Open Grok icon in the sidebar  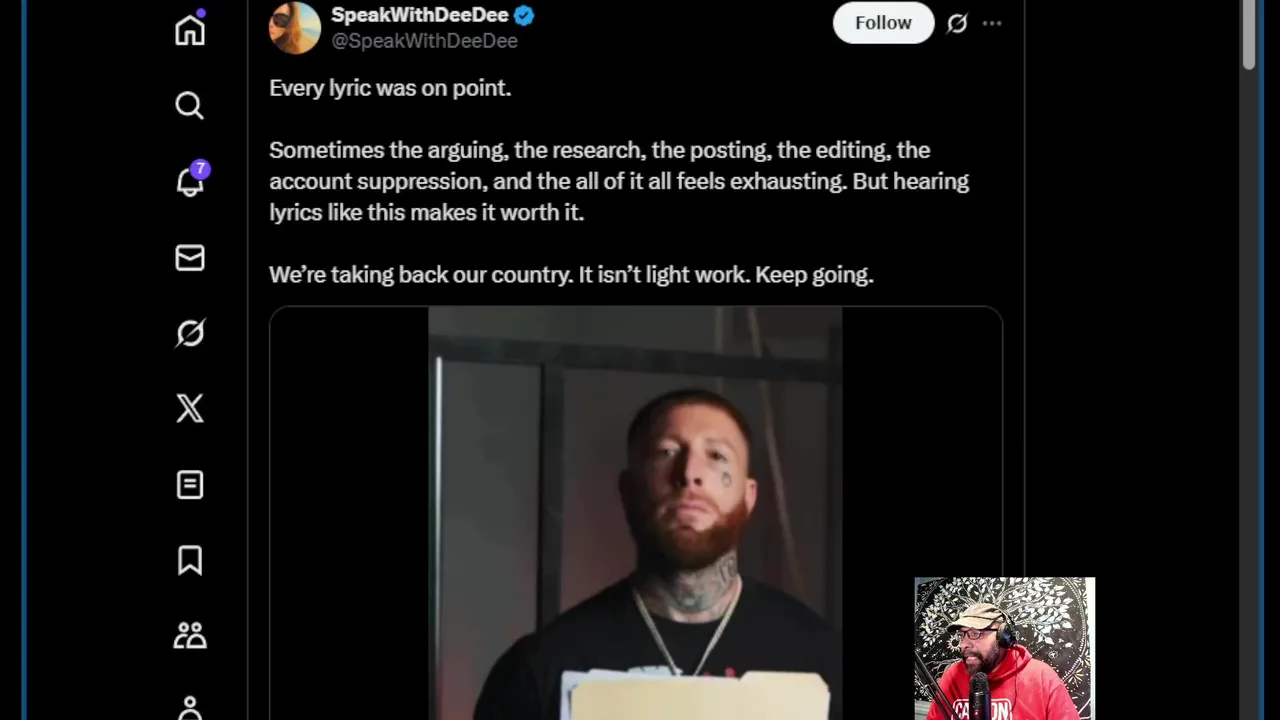click(190, 333)
